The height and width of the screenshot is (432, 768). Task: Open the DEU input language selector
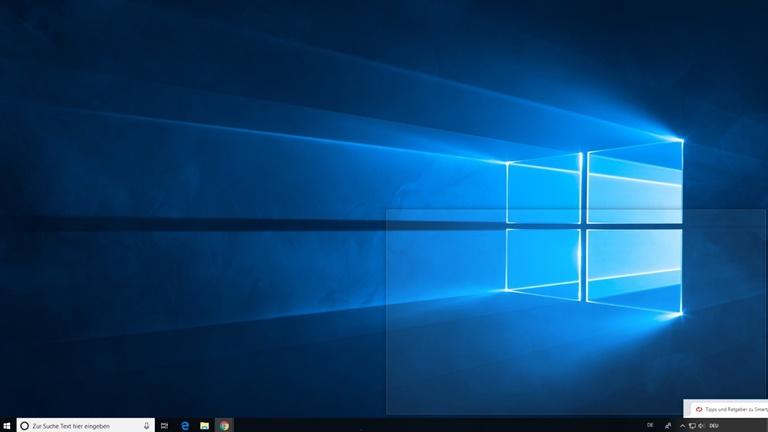point(715,425)
